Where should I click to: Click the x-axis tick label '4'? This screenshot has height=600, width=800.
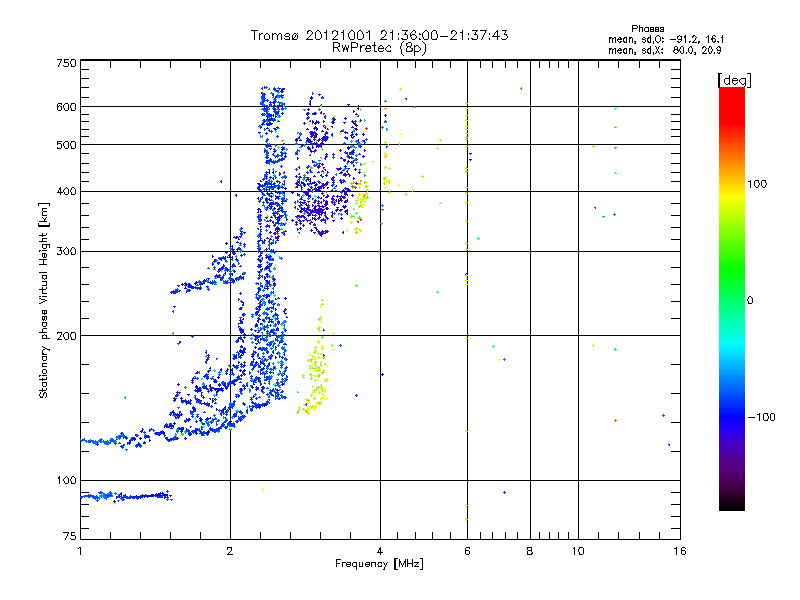click(380, 551)
